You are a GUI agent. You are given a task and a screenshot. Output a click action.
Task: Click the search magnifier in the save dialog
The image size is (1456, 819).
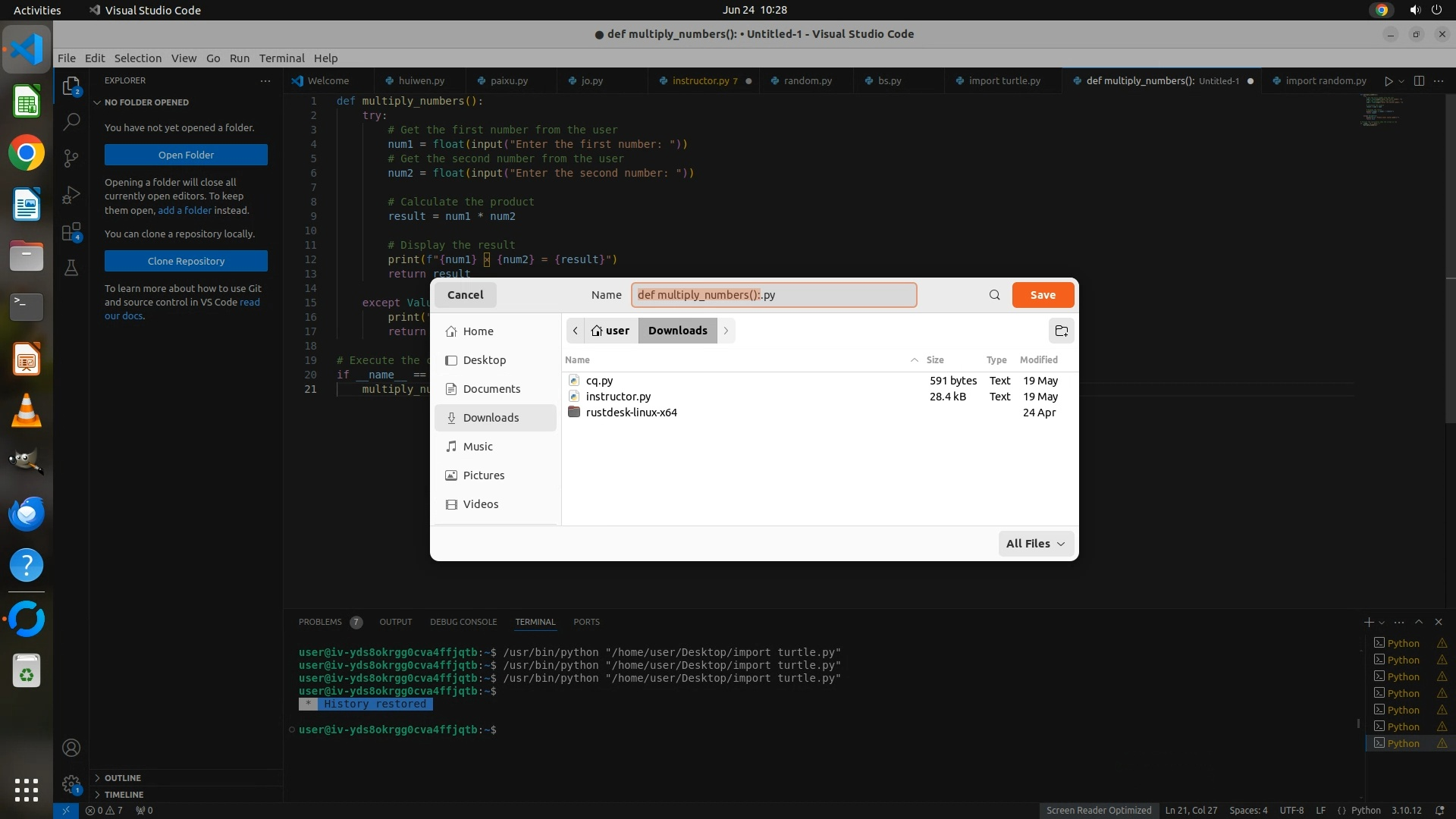994,295
